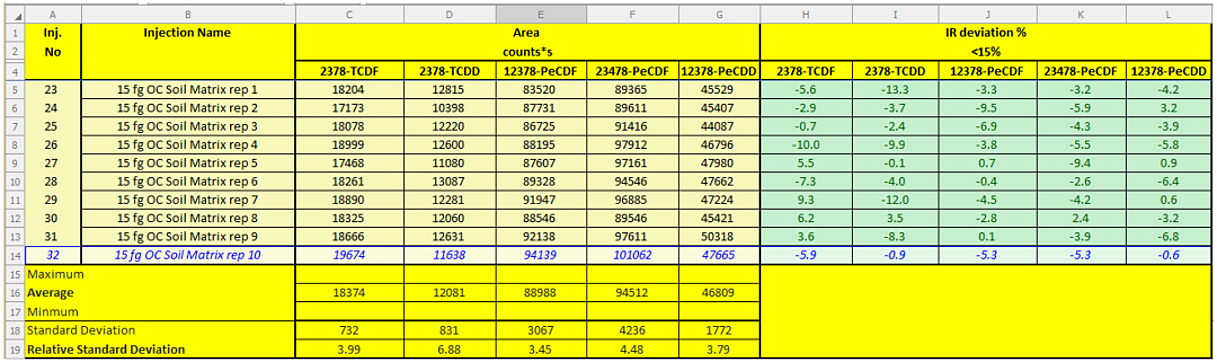Click the 23478-PeCDF area column heading

tap(632, 71)
